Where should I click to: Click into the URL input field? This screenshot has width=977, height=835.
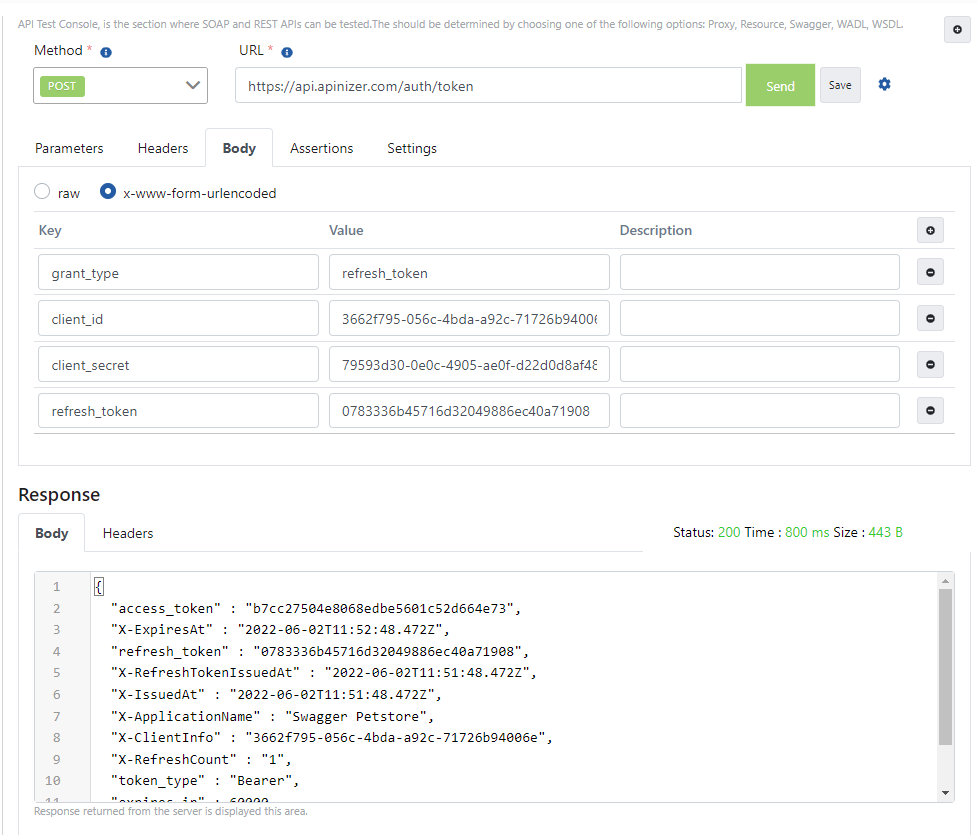click(488, 86)
